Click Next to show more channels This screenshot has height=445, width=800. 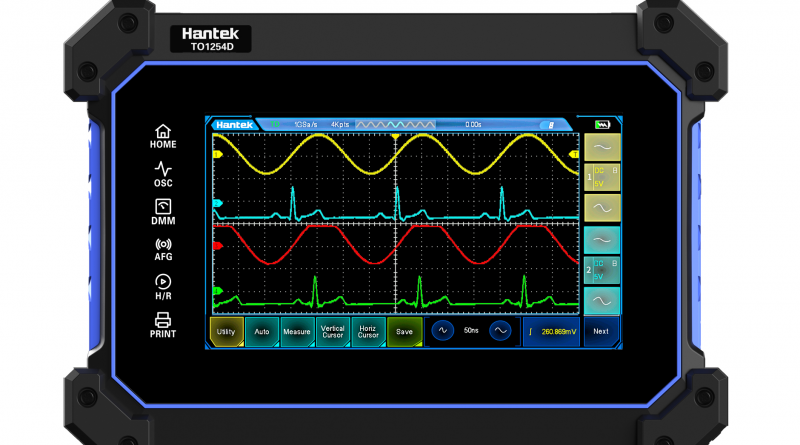(x=600, y=331)
